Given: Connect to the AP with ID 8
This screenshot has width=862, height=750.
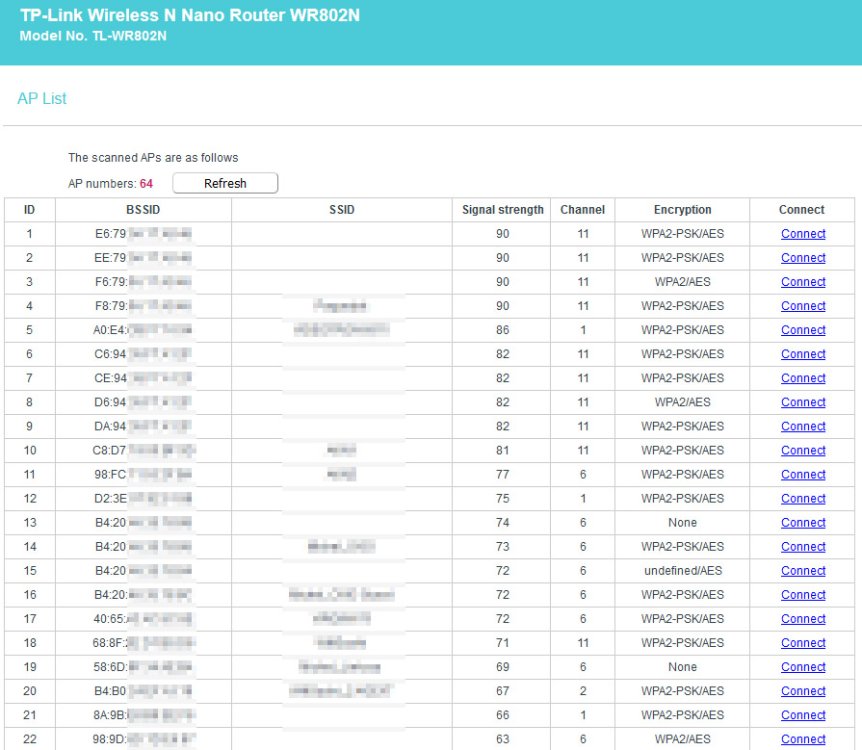Looking at the screenshot, I should coord(803,402).
